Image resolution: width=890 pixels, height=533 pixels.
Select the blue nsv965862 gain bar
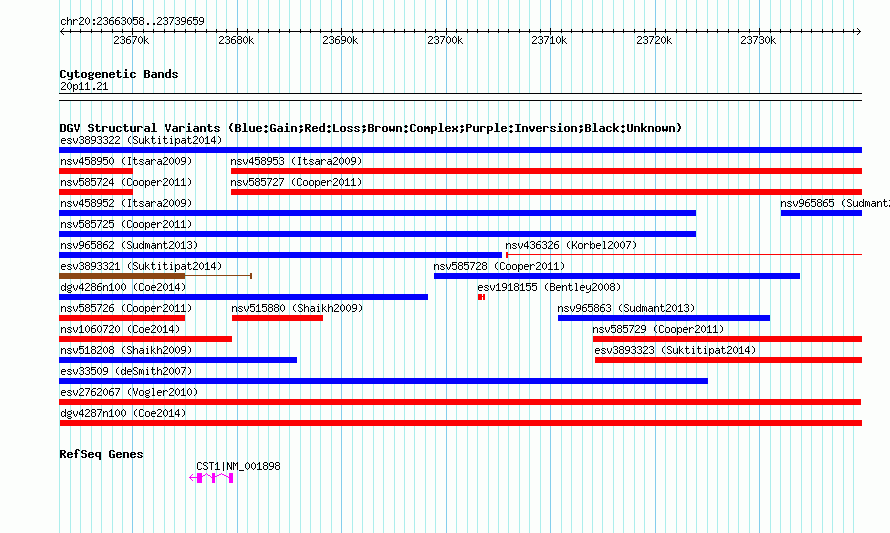pos(280,255)
